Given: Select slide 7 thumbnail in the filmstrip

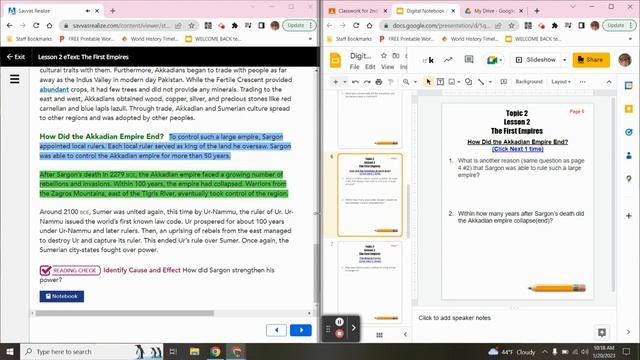Looking at the screenshot, I should (370, 282).
